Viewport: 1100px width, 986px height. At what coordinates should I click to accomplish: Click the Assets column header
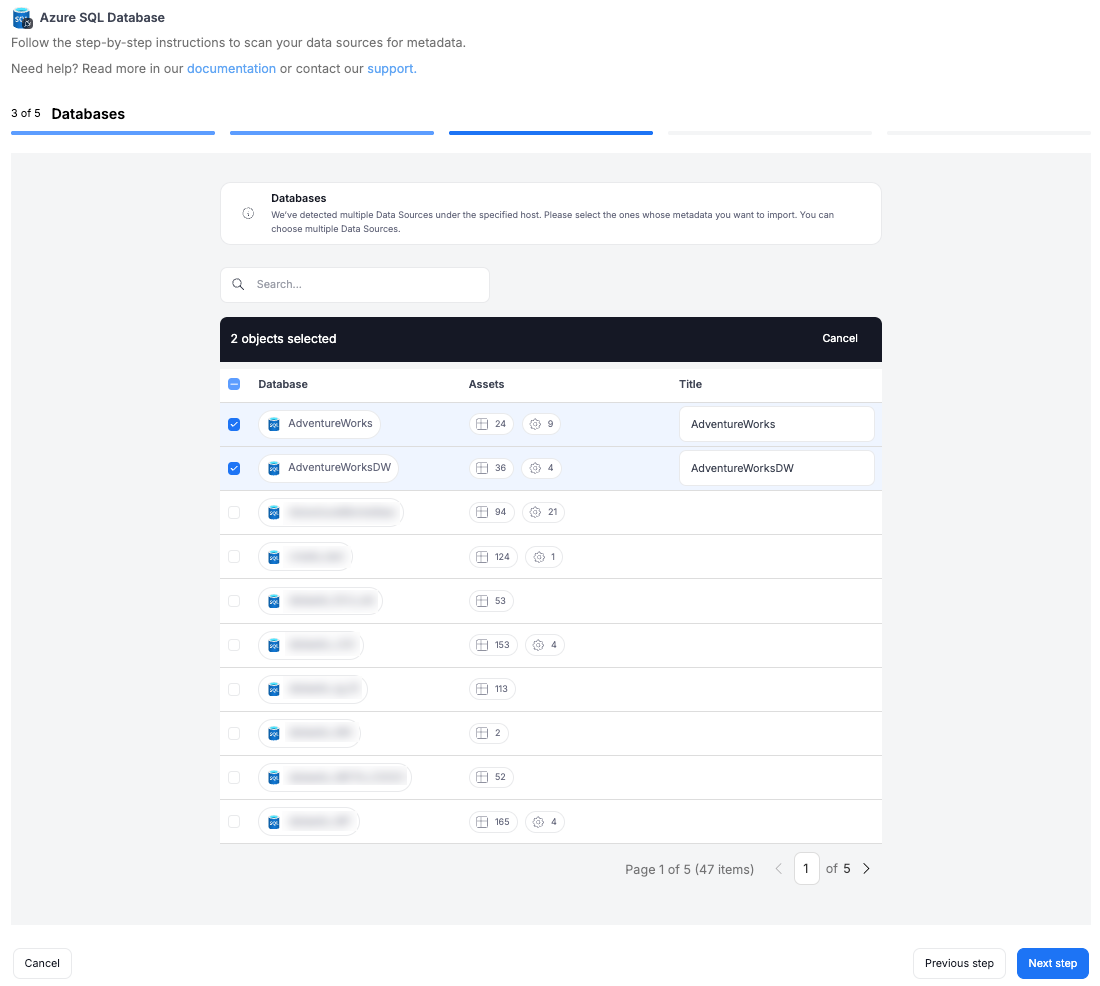tap(486, 384)
